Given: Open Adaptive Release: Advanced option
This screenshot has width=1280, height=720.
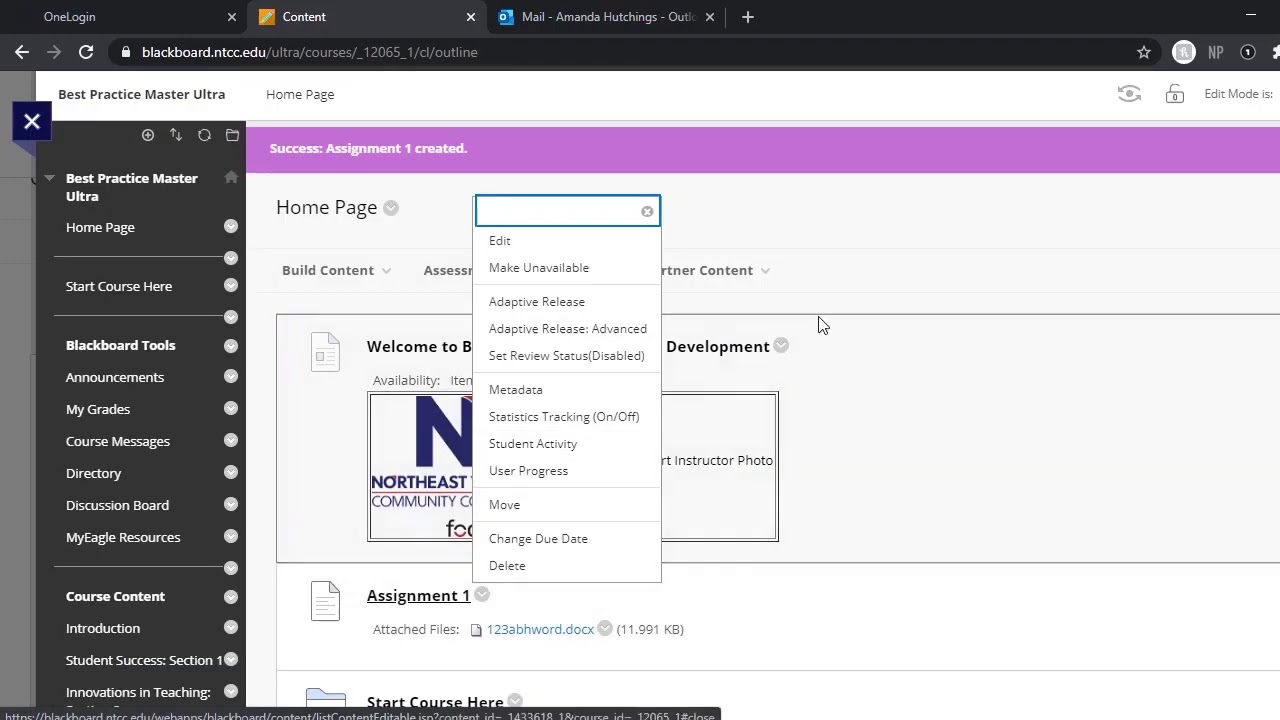Looking at the screenshot, I should 567,329.
